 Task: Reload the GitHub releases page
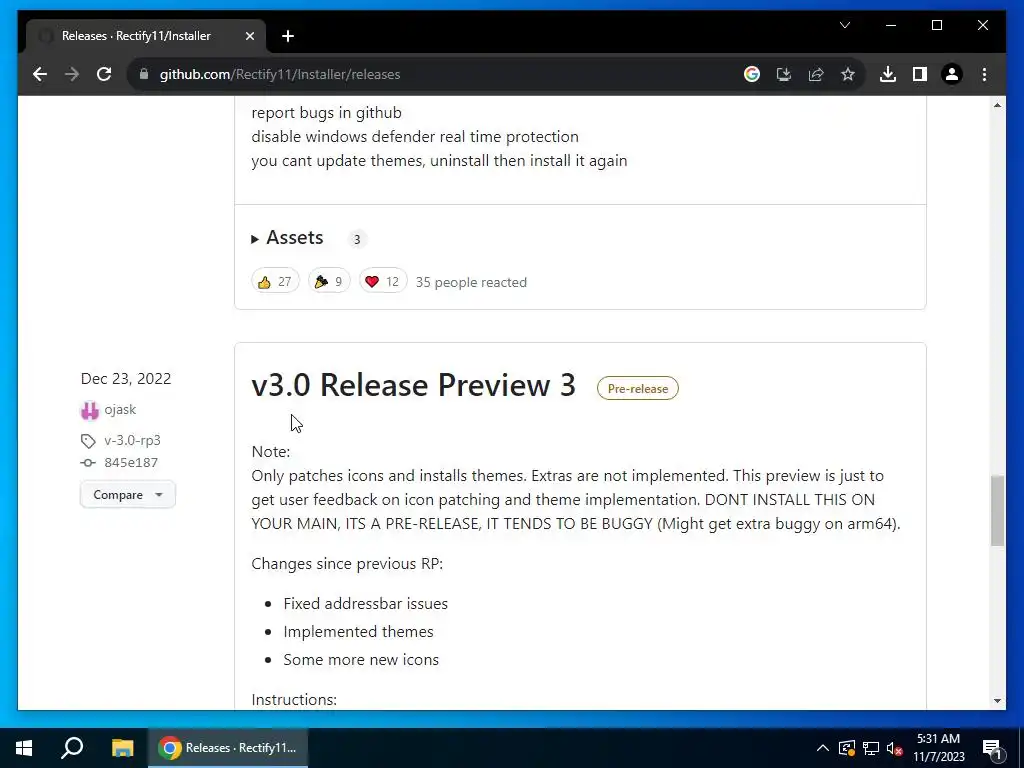[x=104, y=74]
